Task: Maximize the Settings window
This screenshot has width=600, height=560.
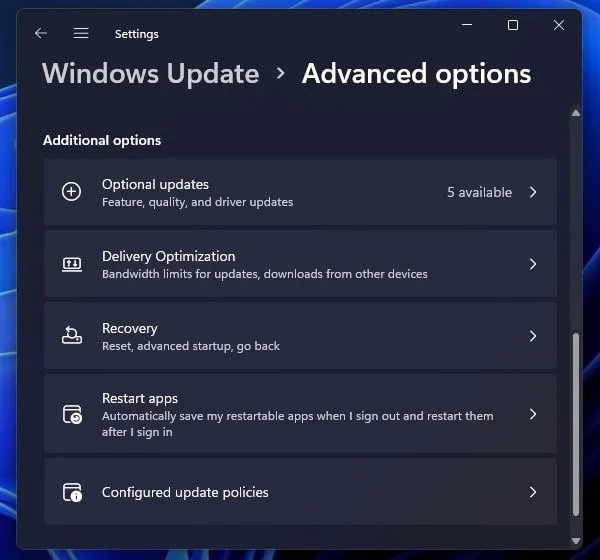Action: (x=513, y=25)
